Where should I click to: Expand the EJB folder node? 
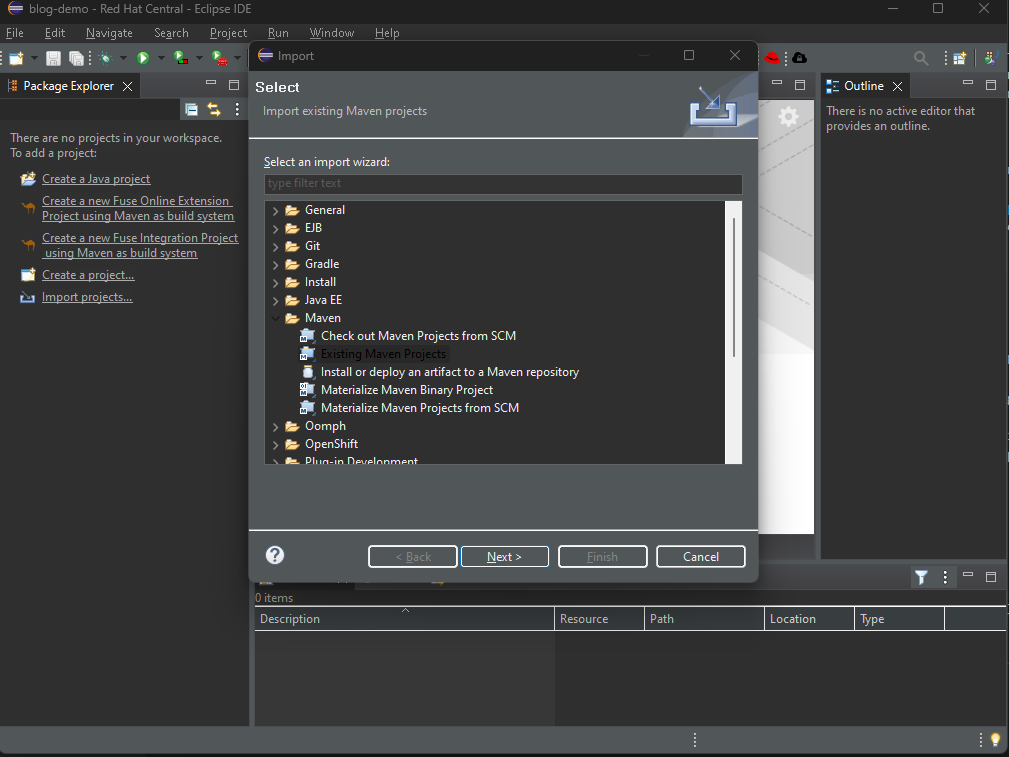coord(275,229)
